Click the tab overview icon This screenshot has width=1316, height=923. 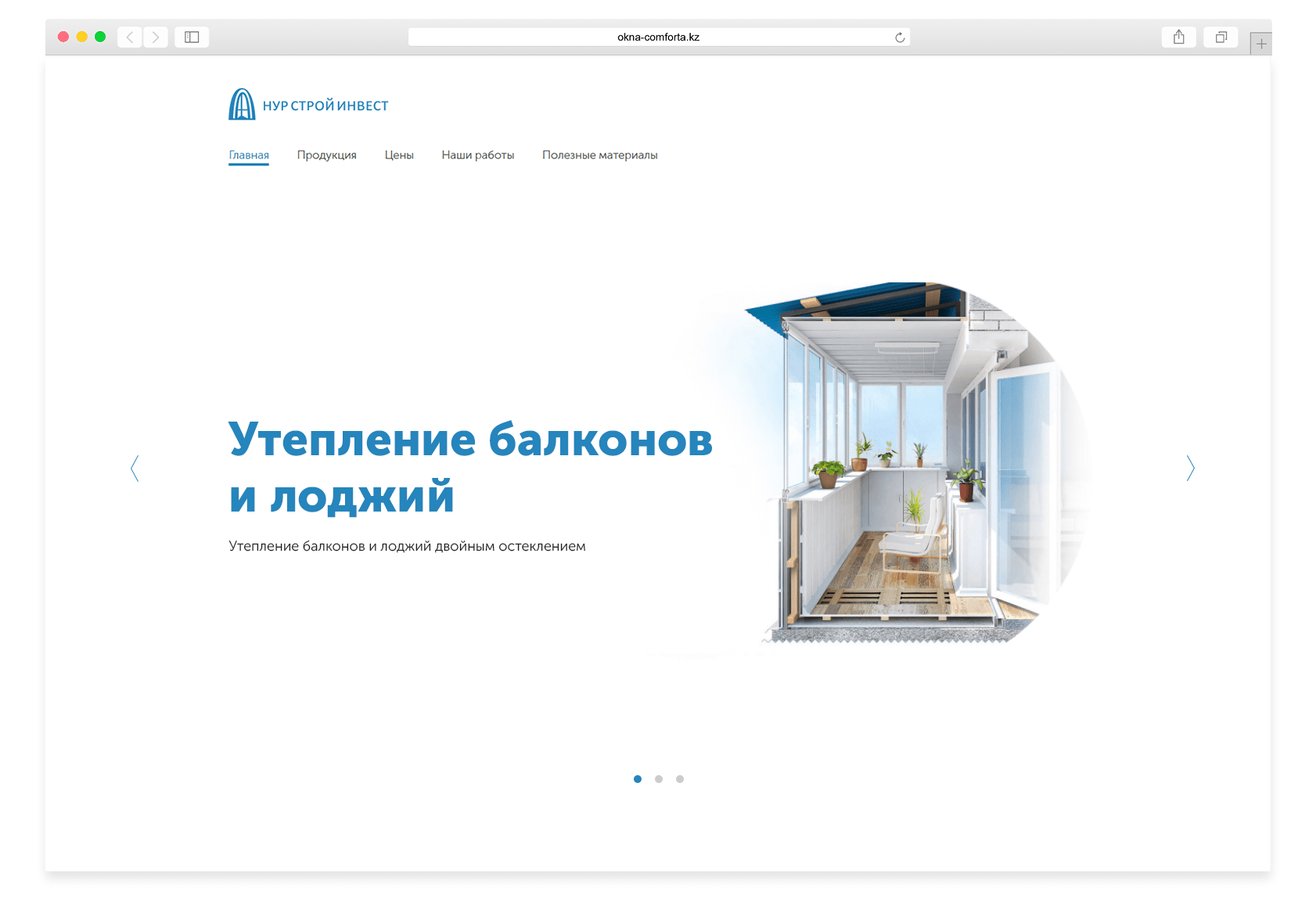point(1221,36)
